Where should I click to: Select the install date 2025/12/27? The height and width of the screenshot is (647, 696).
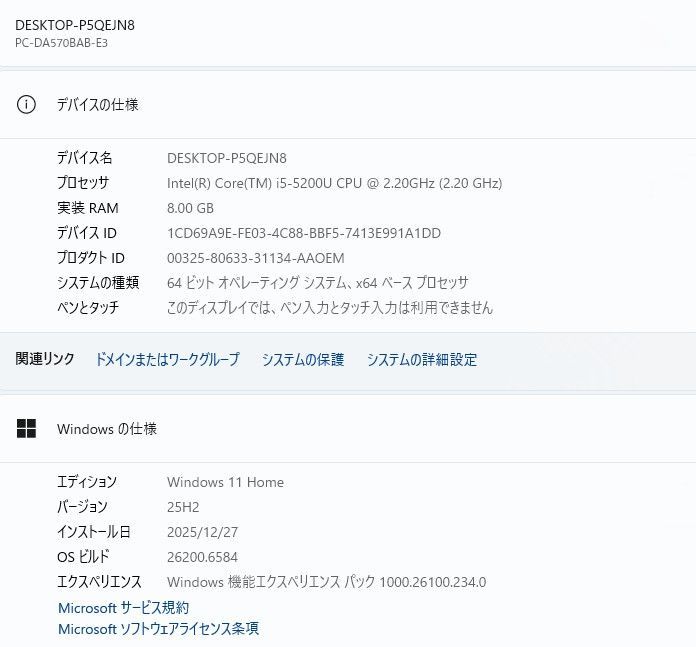coord(202,532)
